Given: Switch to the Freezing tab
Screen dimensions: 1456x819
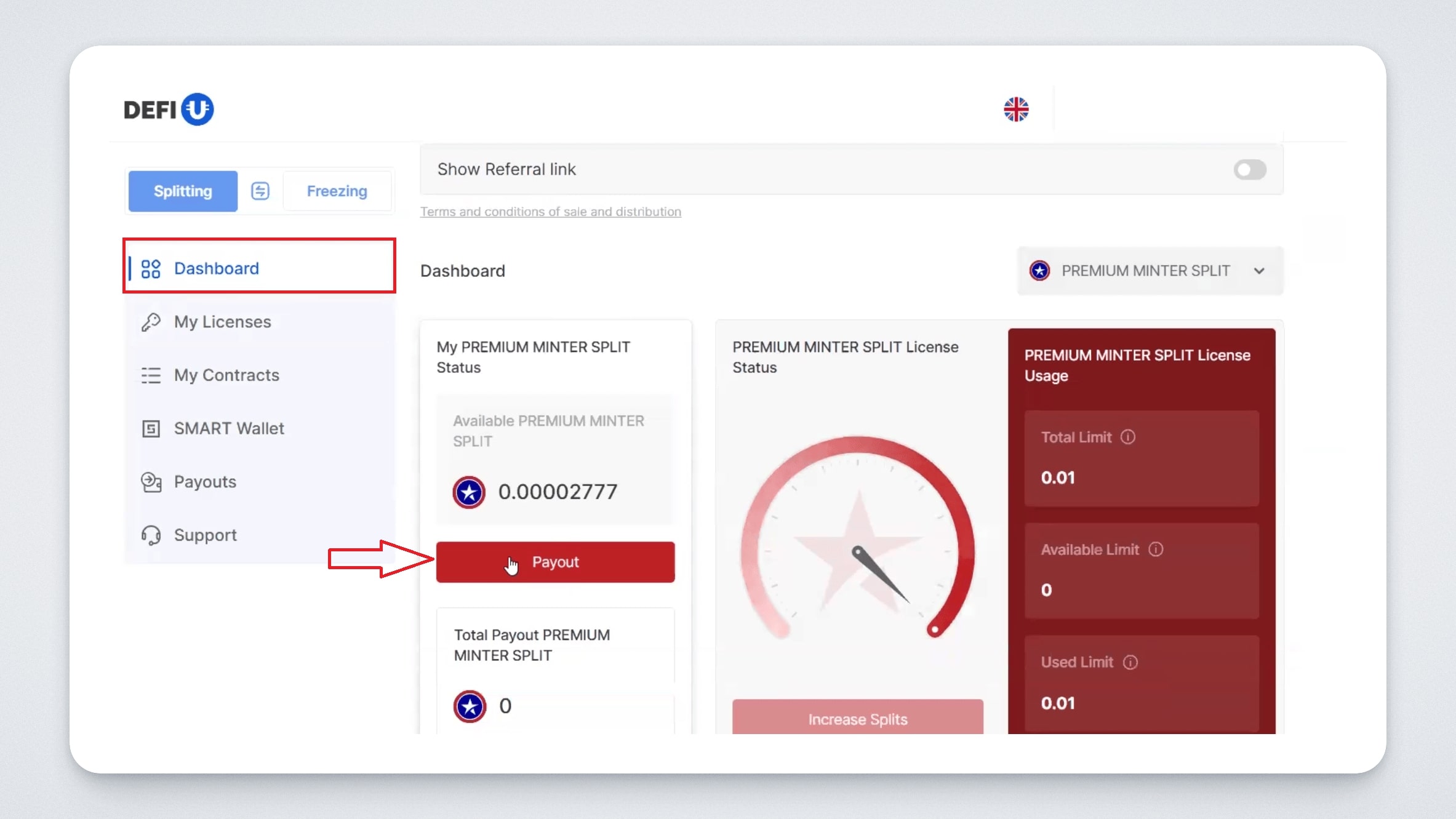Looking at the screenshot, I should 337,191.
